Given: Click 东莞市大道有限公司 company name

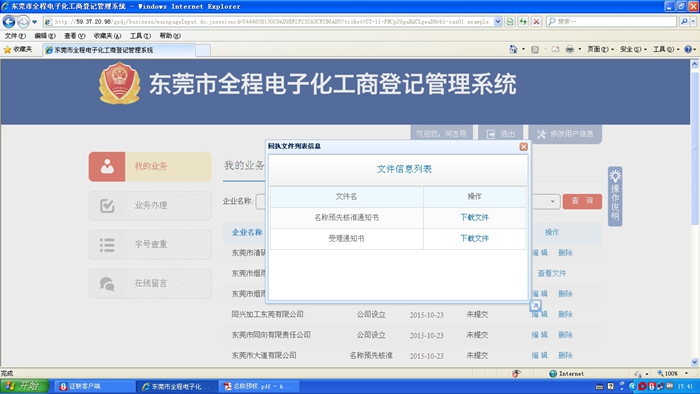Looking at the screenshot, I should [264, 355].
